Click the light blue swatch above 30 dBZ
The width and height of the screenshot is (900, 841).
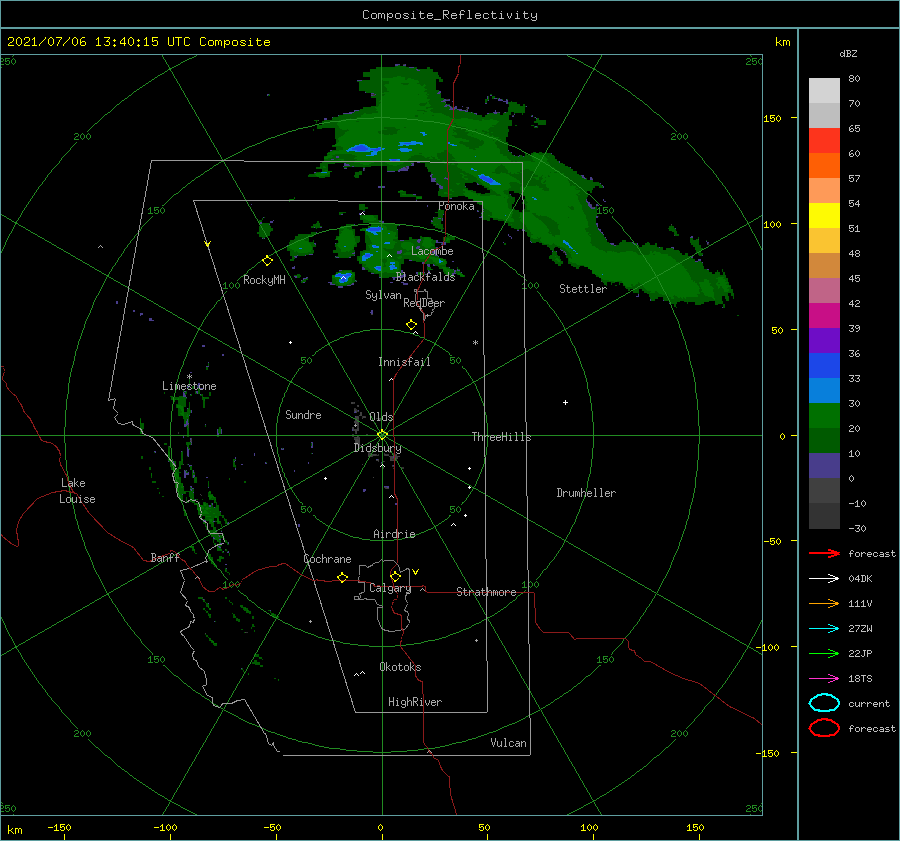(x=824, y=391)
